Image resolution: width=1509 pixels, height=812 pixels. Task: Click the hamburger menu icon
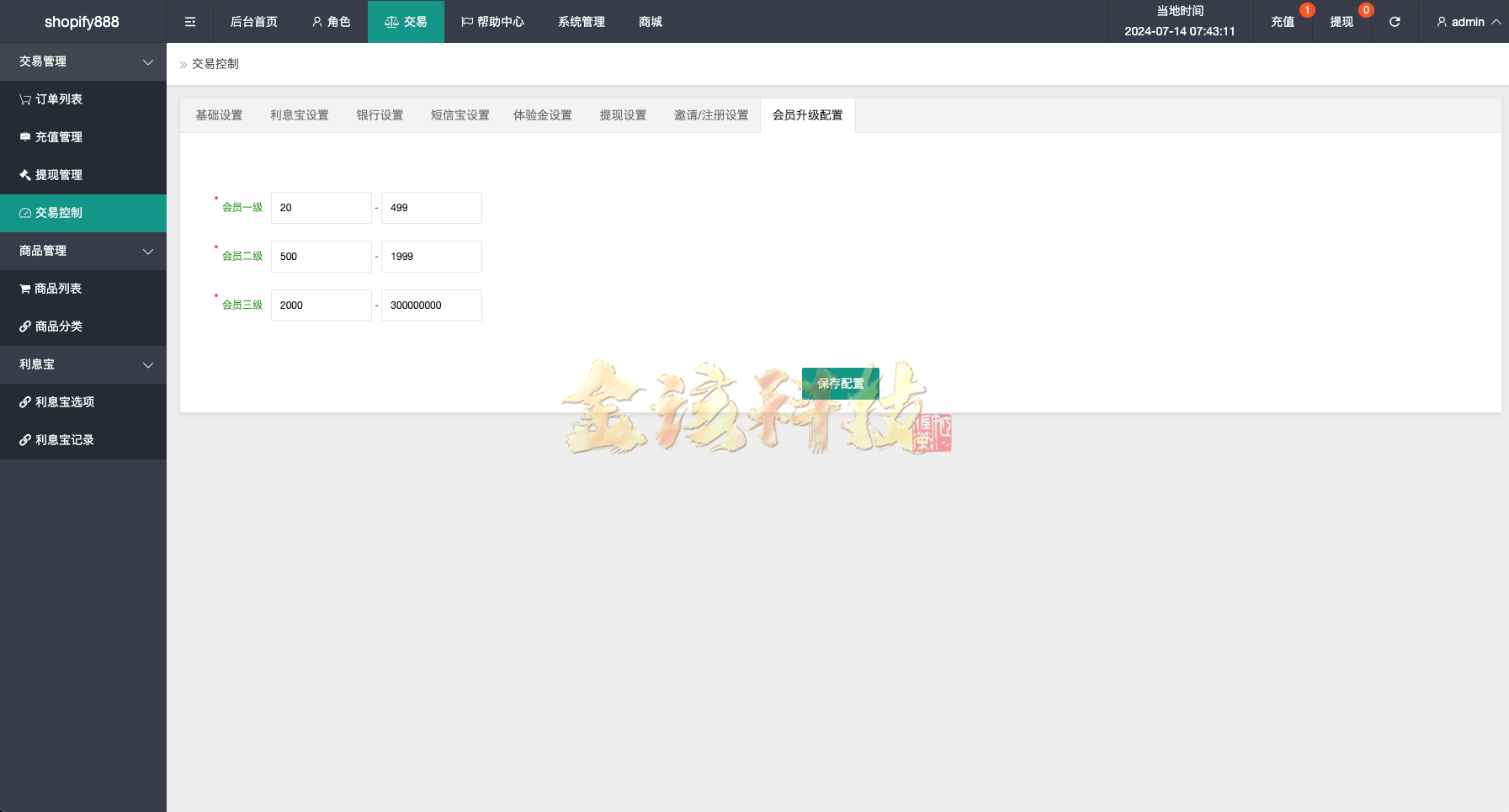(x=190, y=21)
